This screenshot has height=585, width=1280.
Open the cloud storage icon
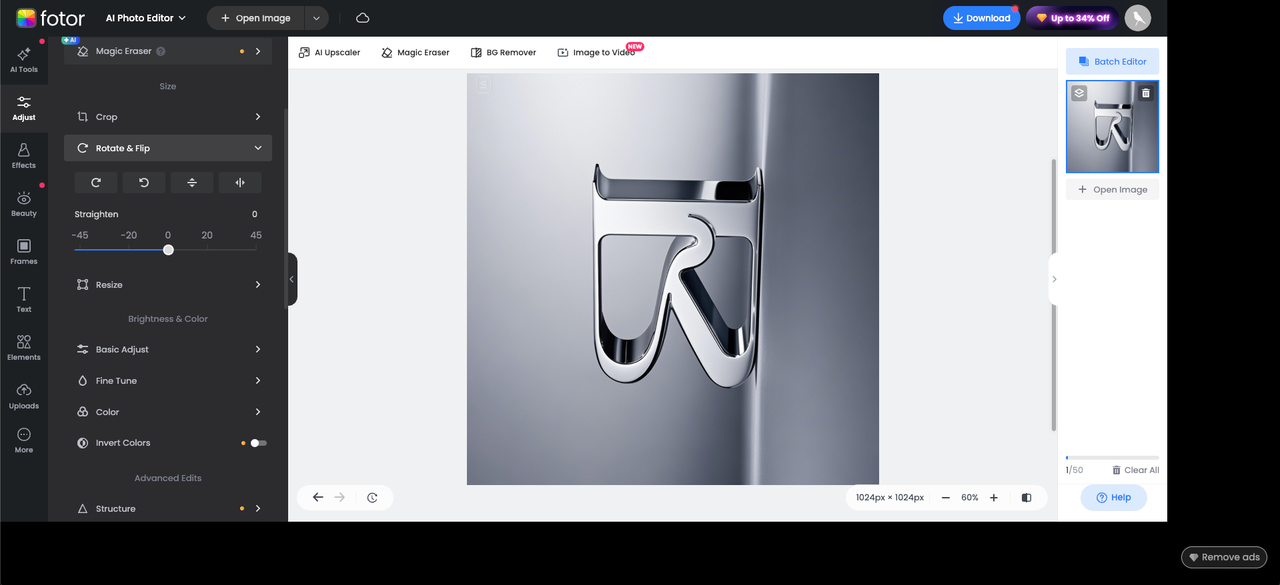coord(362,18)
